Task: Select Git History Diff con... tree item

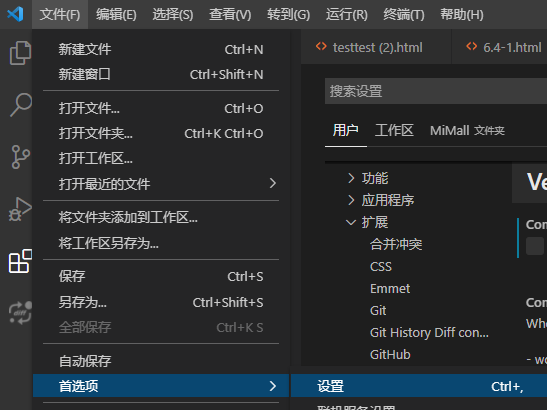Action: (x=429, y=333)
